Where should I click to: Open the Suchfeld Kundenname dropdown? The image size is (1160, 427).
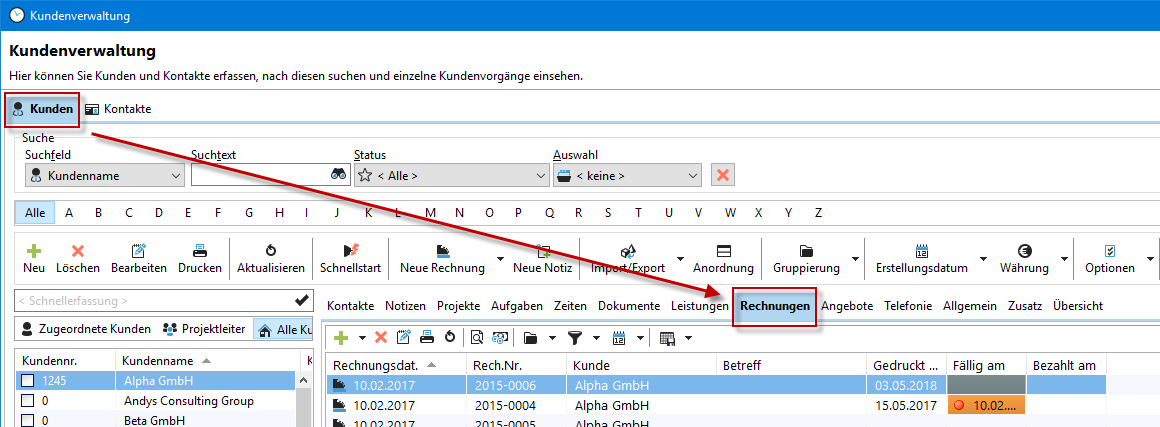(x=105, y=175)
